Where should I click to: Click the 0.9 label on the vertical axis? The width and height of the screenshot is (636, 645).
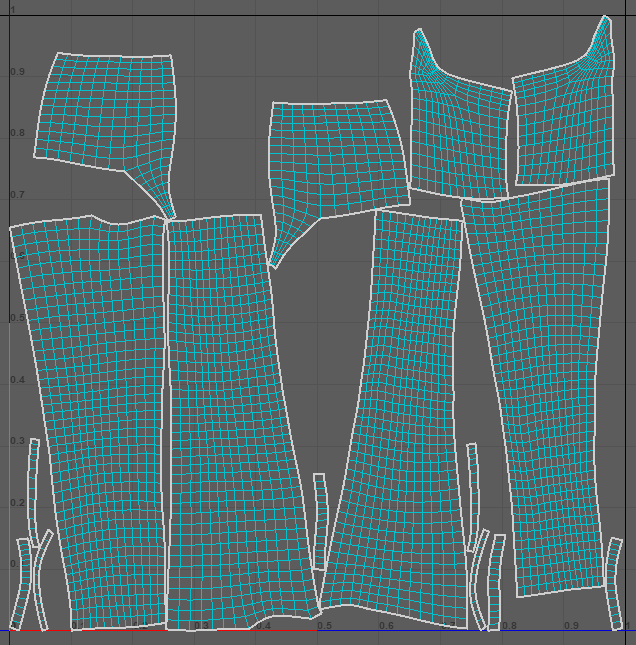tap(16, 72)
